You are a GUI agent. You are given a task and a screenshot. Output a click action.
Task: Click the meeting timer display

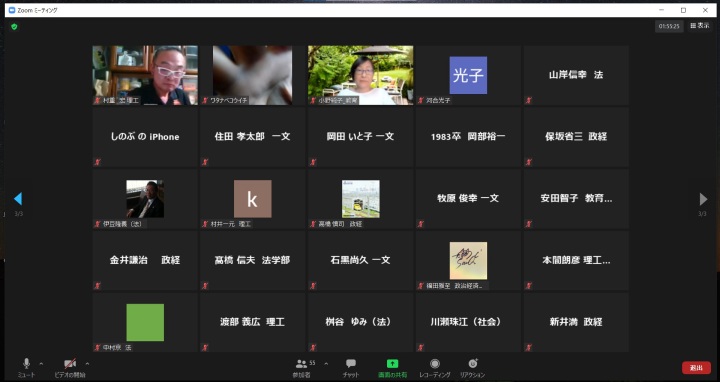click(x=669, y=26)
